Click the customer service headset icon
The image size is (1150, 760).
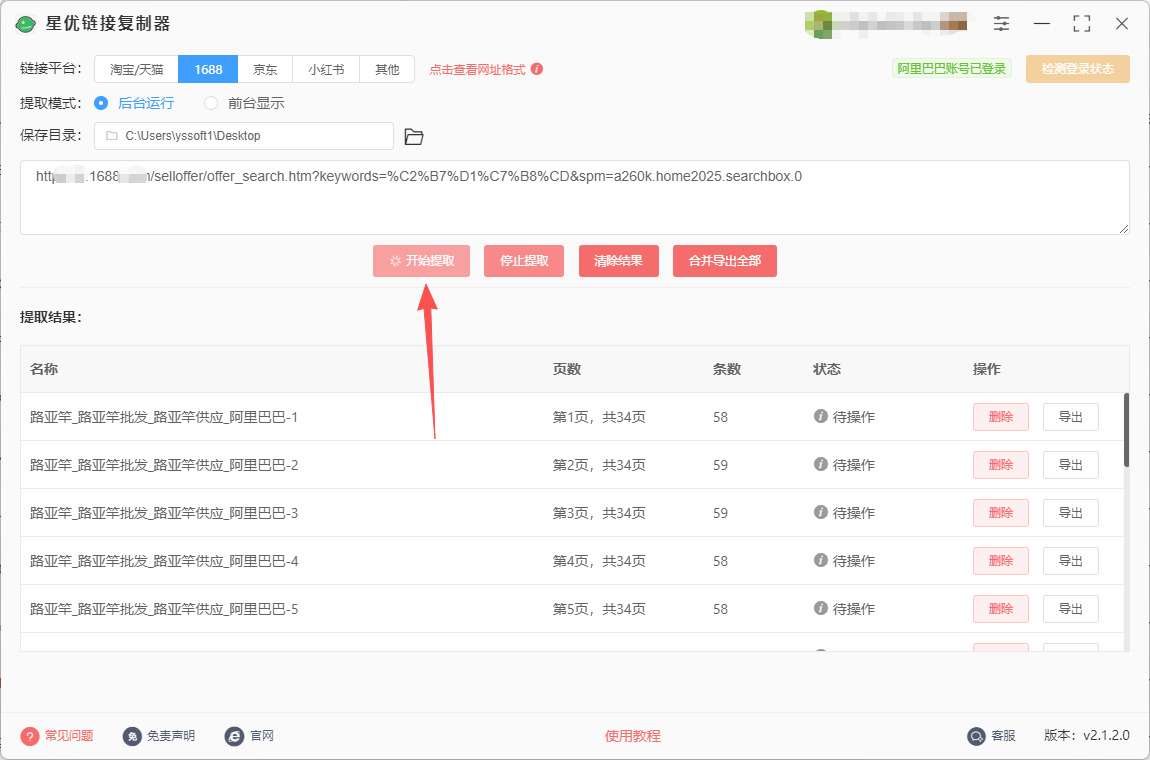976,736
